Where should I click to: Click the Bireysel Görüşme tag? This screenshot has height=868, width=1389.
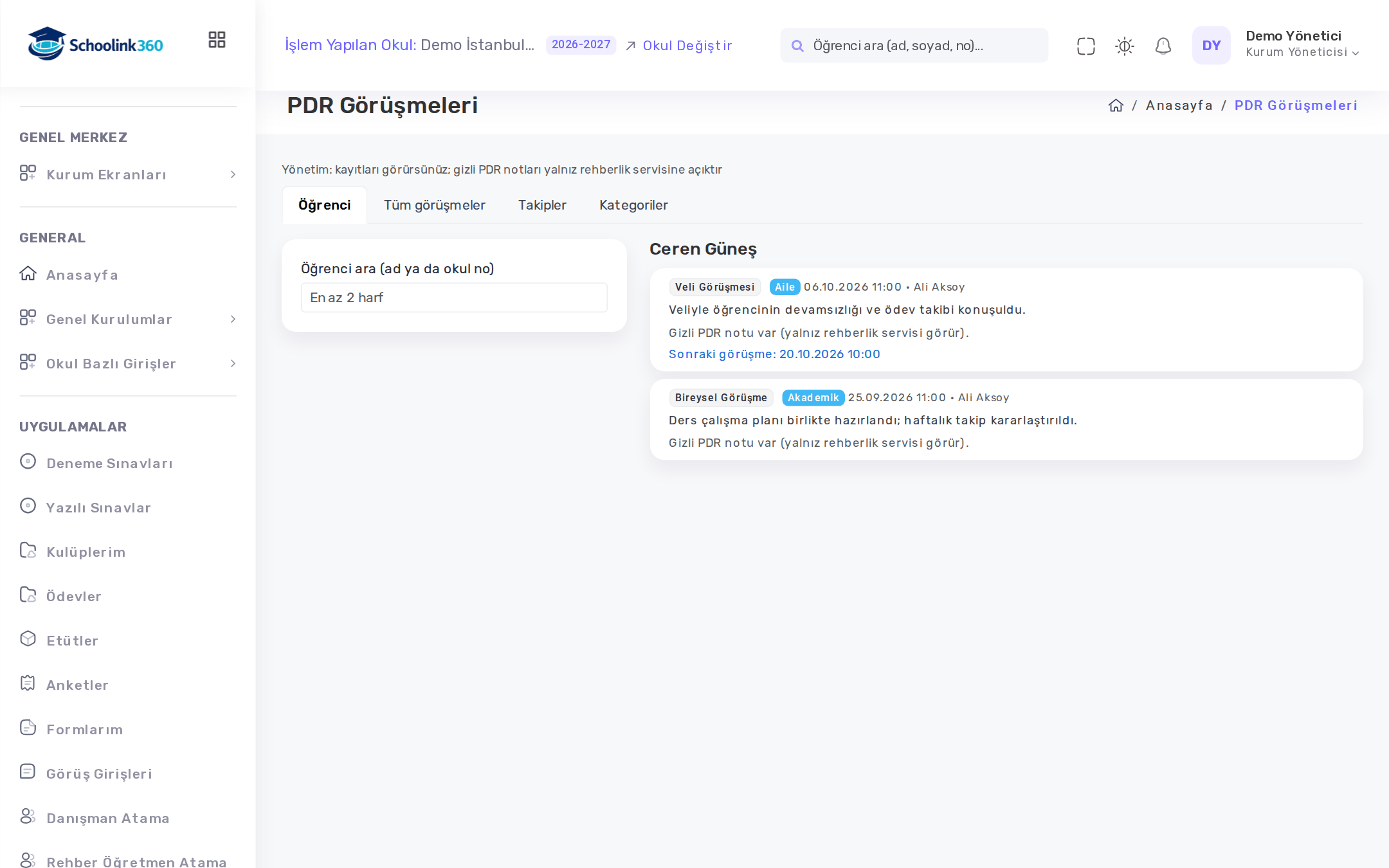(x=721, y=398)
